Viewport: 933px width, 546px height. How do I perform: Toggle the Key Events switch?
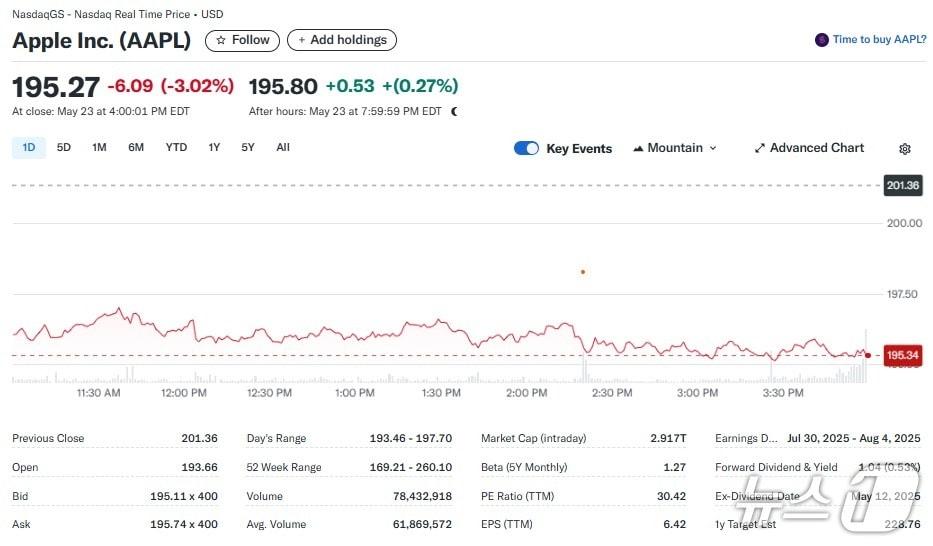click(x=526, y=148)
